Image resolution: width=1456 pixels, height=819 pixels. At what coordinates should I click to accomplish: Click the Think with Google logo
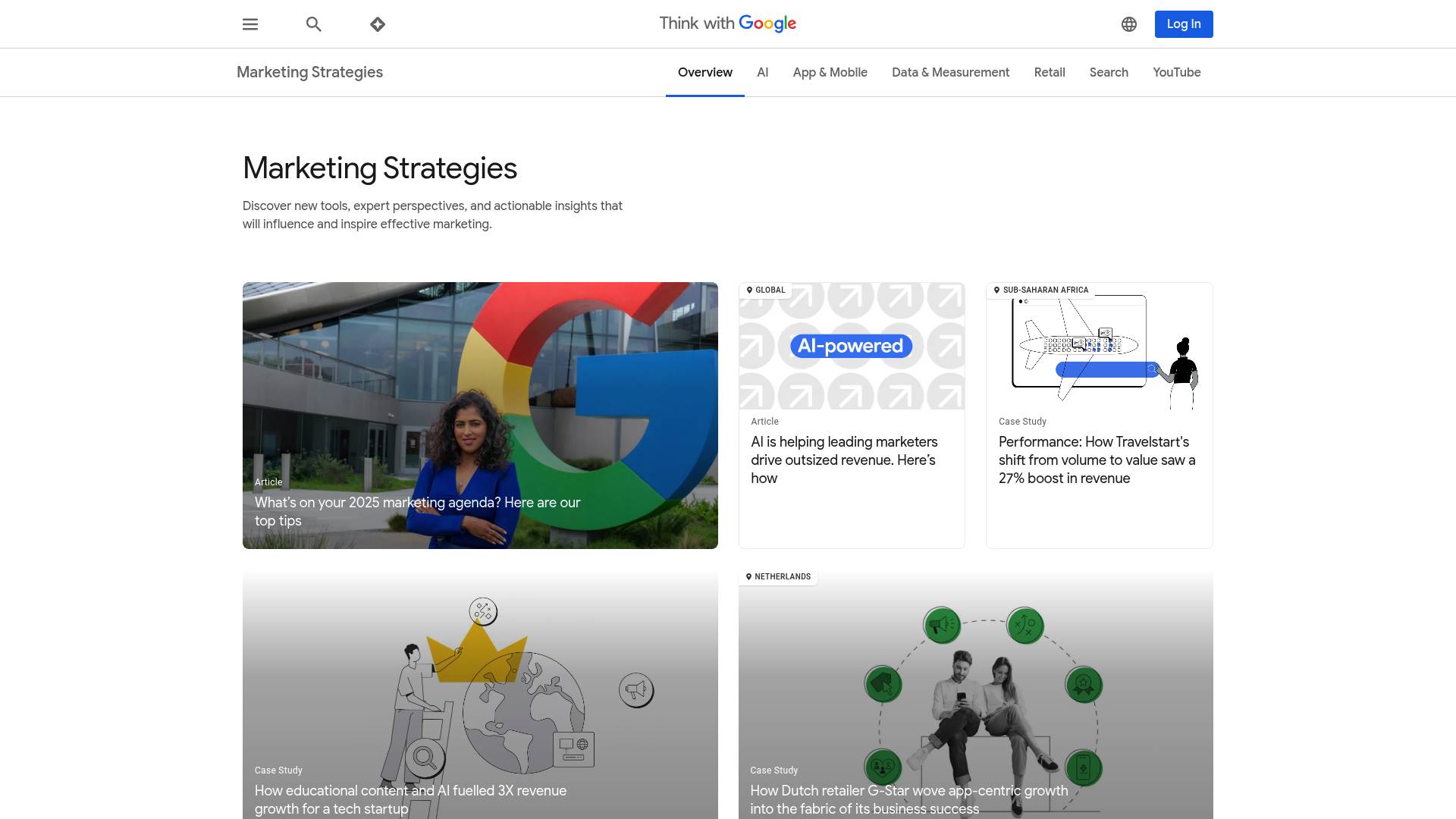pos(727,24)
